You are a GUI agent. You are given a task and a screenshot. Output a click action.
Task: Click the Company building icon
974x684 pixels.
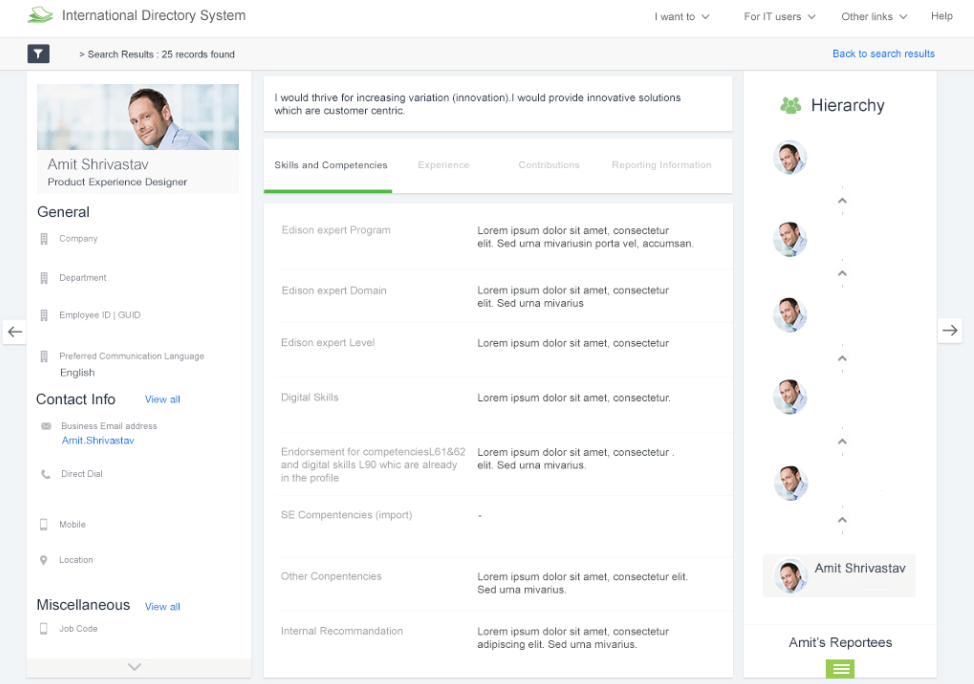(x=44, y=239)
